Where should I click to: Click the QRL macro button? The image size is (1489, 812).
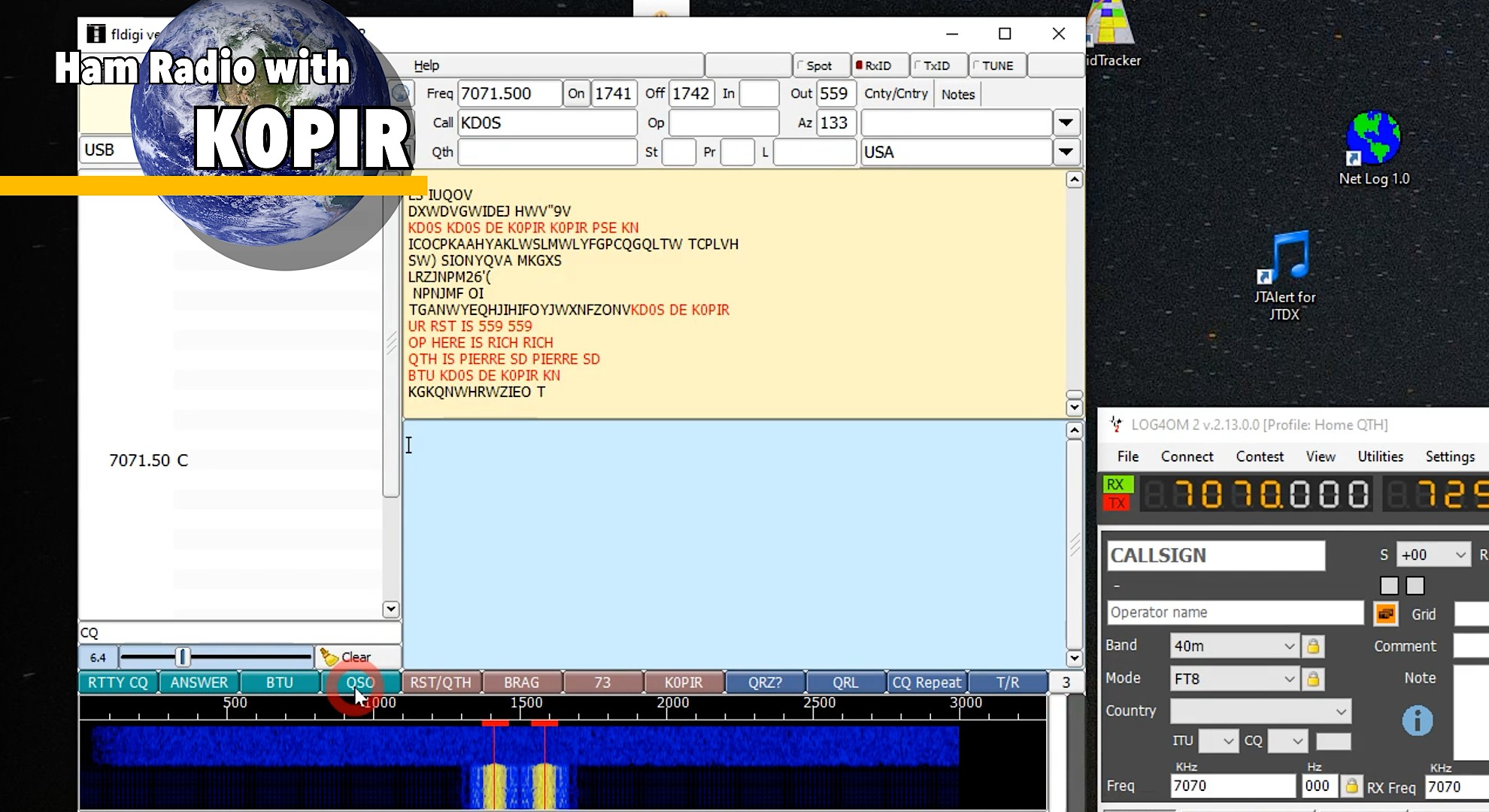click(x=845, y=682)
